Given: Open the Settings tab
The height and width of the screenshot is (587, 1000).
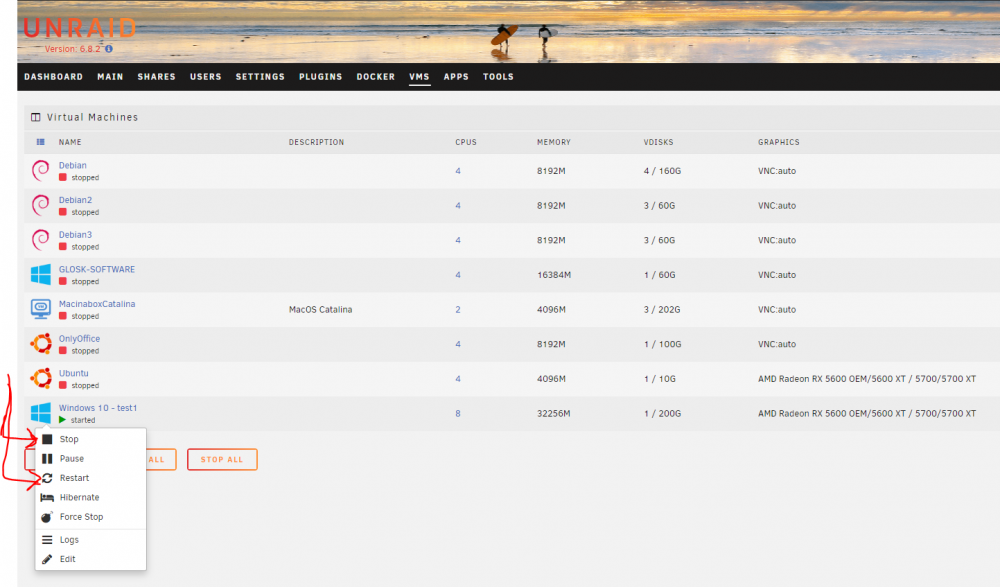Looking at the screenshot, I should click(x=260, y=77).
